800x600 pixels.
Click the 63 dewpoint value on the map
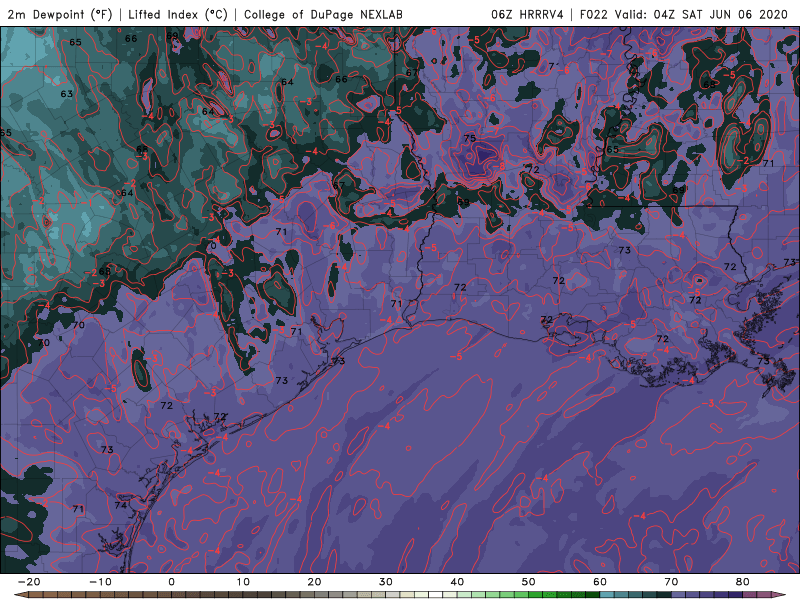pyautogui.click(x=67, y=94)
